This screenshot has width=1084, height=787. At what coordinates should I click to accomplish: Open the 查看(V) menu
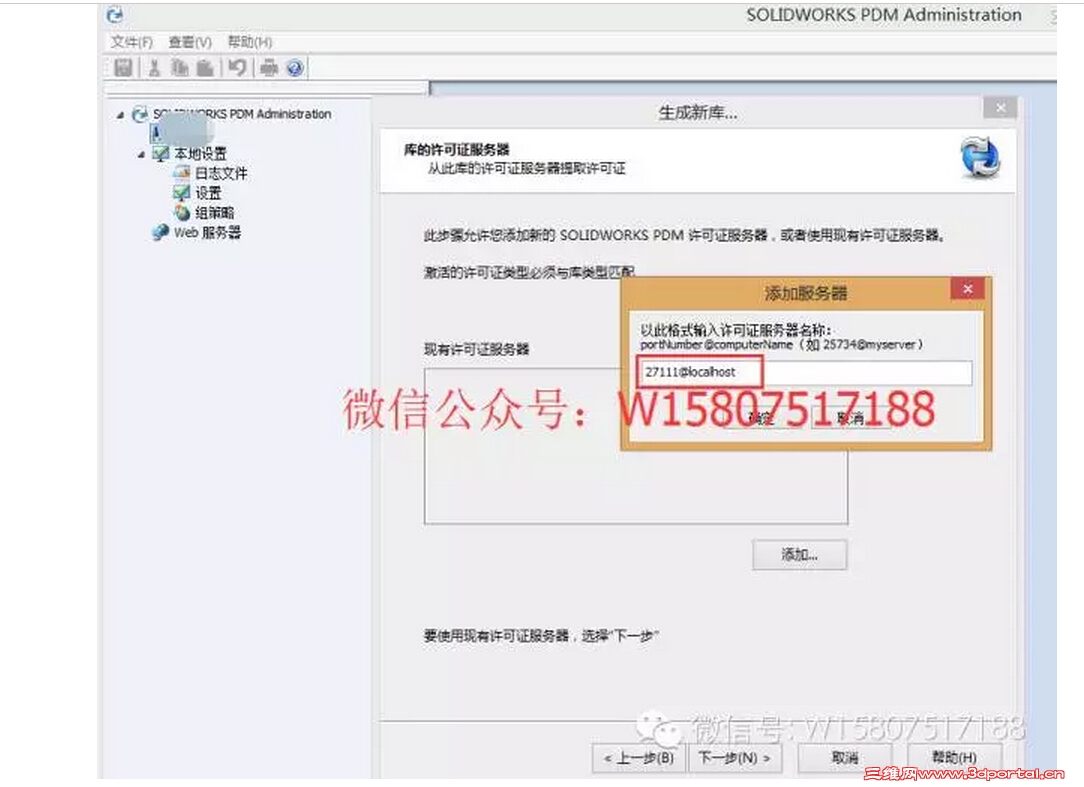coord(187,42)
